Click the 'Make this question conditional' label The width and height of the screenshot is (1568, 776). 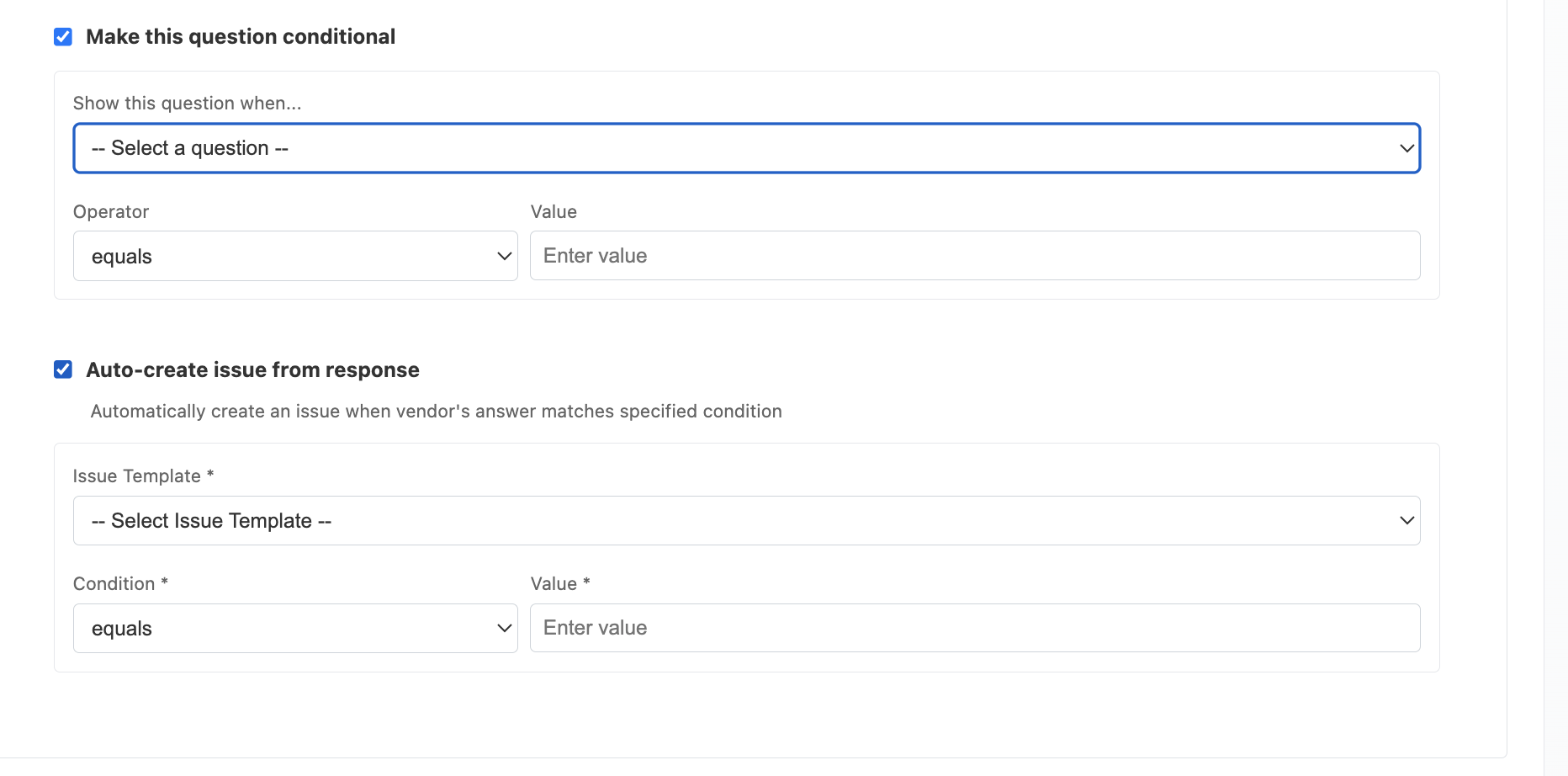[x=241, y=36]
